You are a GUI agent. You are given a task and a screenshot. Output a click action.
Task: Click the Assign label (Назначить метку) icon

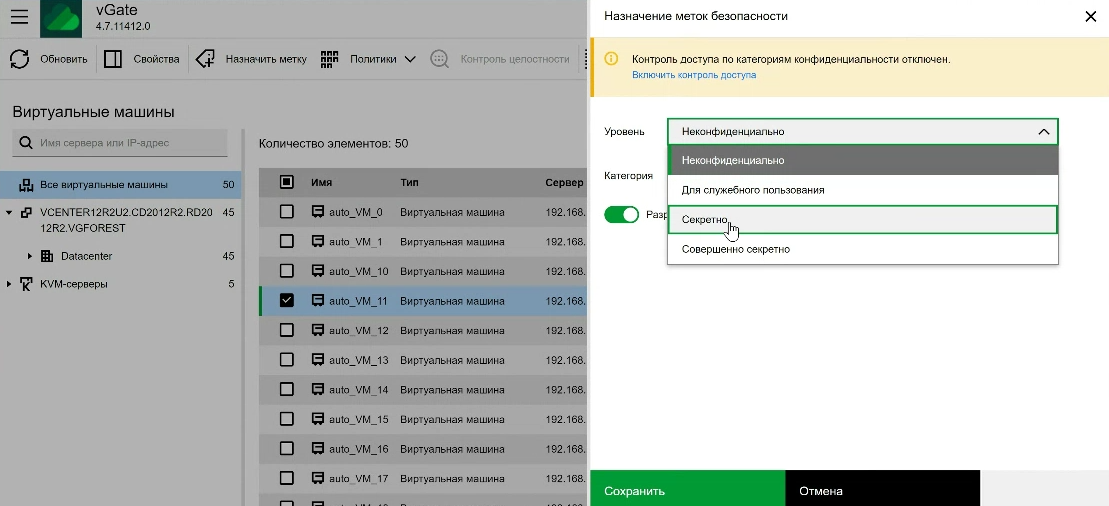click(205, 59)
